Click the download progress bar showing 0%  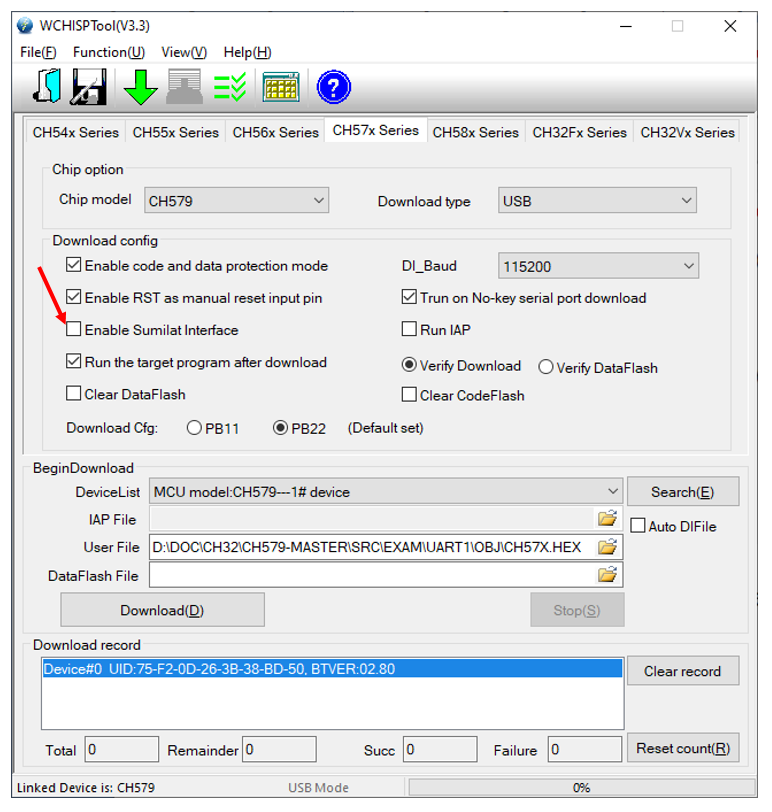pos(581,788)
